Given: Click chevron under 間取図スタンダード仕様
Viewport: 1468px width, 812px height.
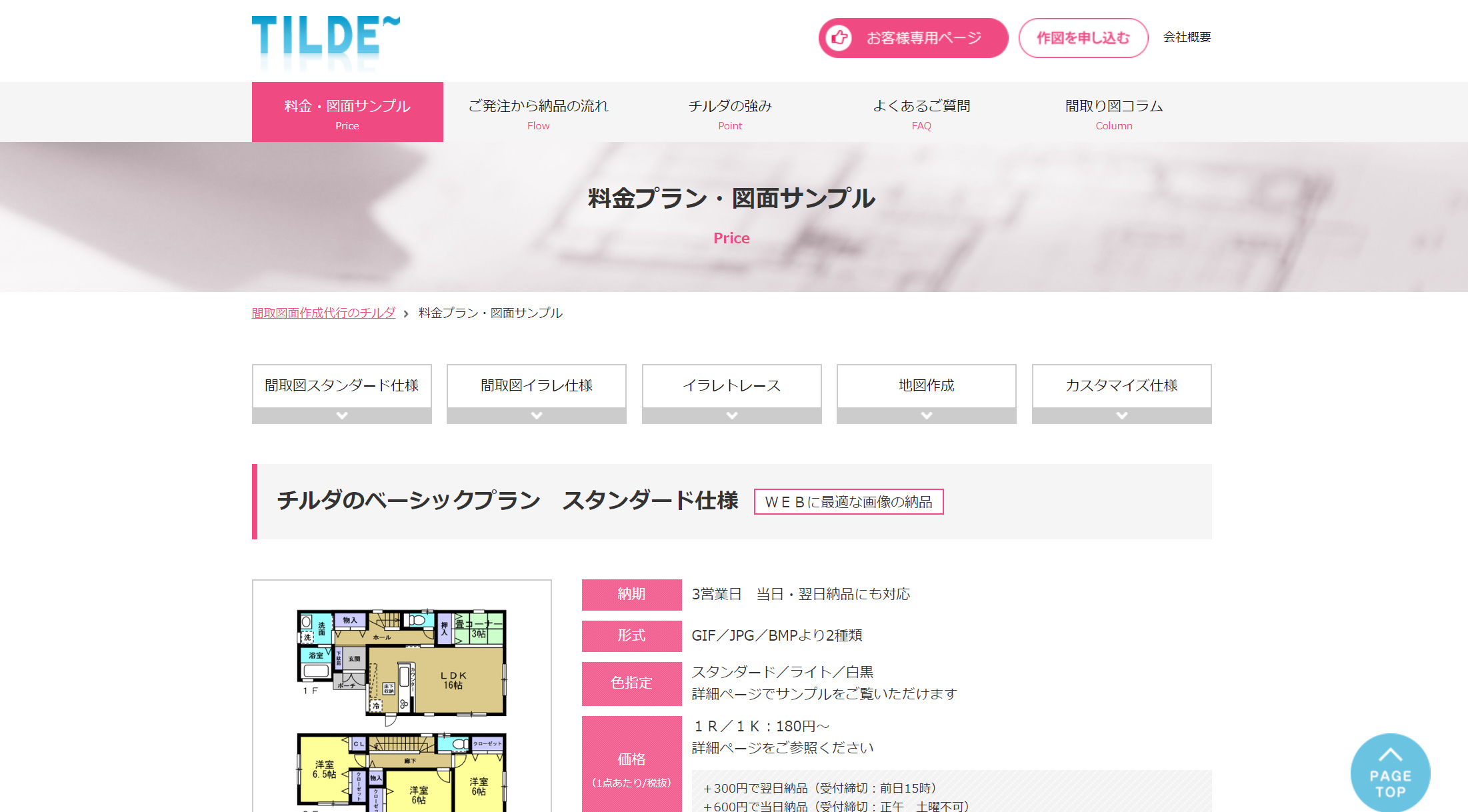Looking at the screenshot, I should point(342,416).
